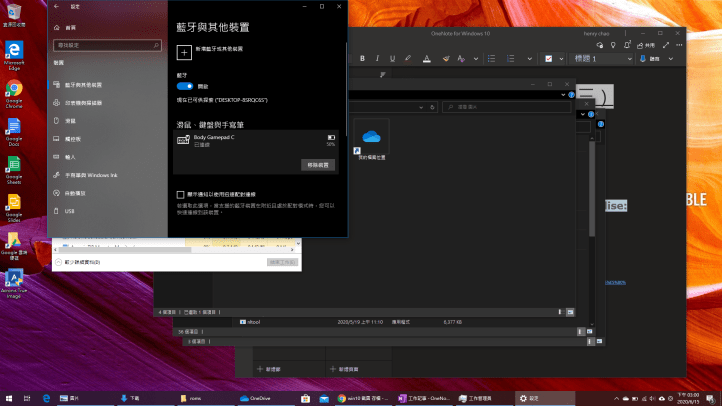722x406 pixels.
Task: Go back with the Settings back arrow
Action: pos(56,6)
